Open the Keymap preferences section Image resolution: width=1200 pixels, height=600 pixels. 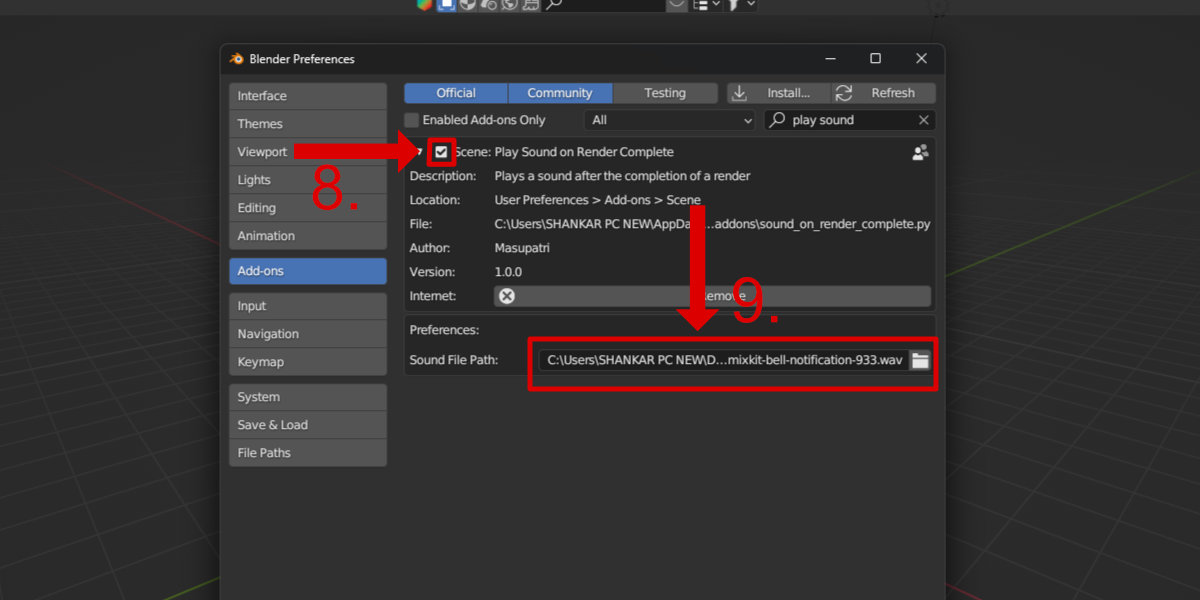(x=308, y=362)
